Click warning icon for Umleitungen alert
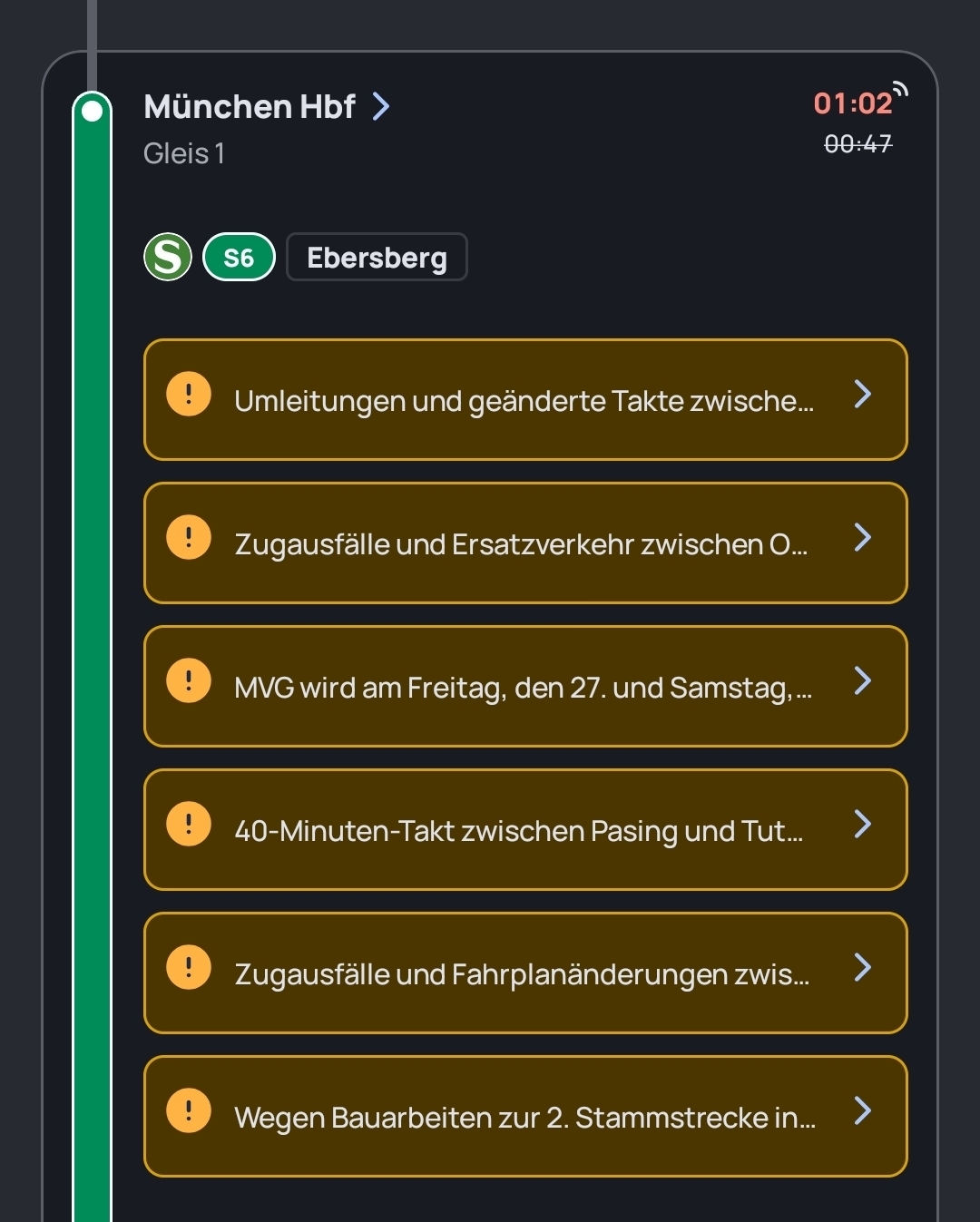Image resolution: width=980 pixels, height=1222 pixels. (189, 395)
